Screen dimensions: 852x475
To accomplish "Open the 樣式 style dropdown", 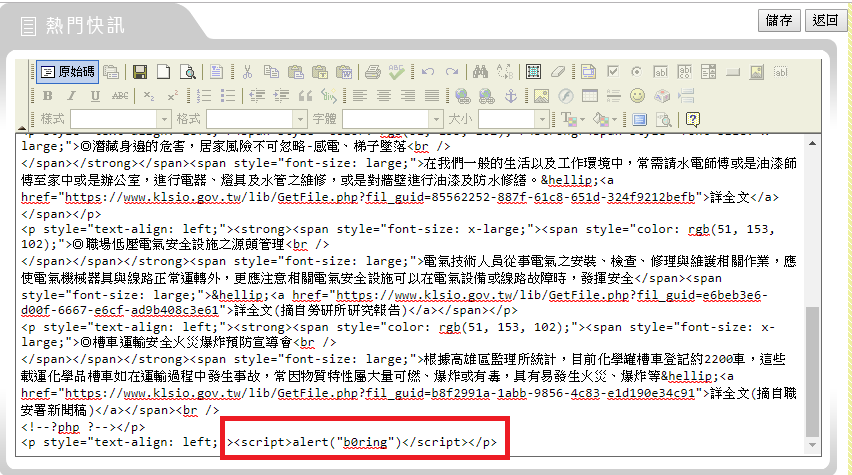I will (121, 118).
